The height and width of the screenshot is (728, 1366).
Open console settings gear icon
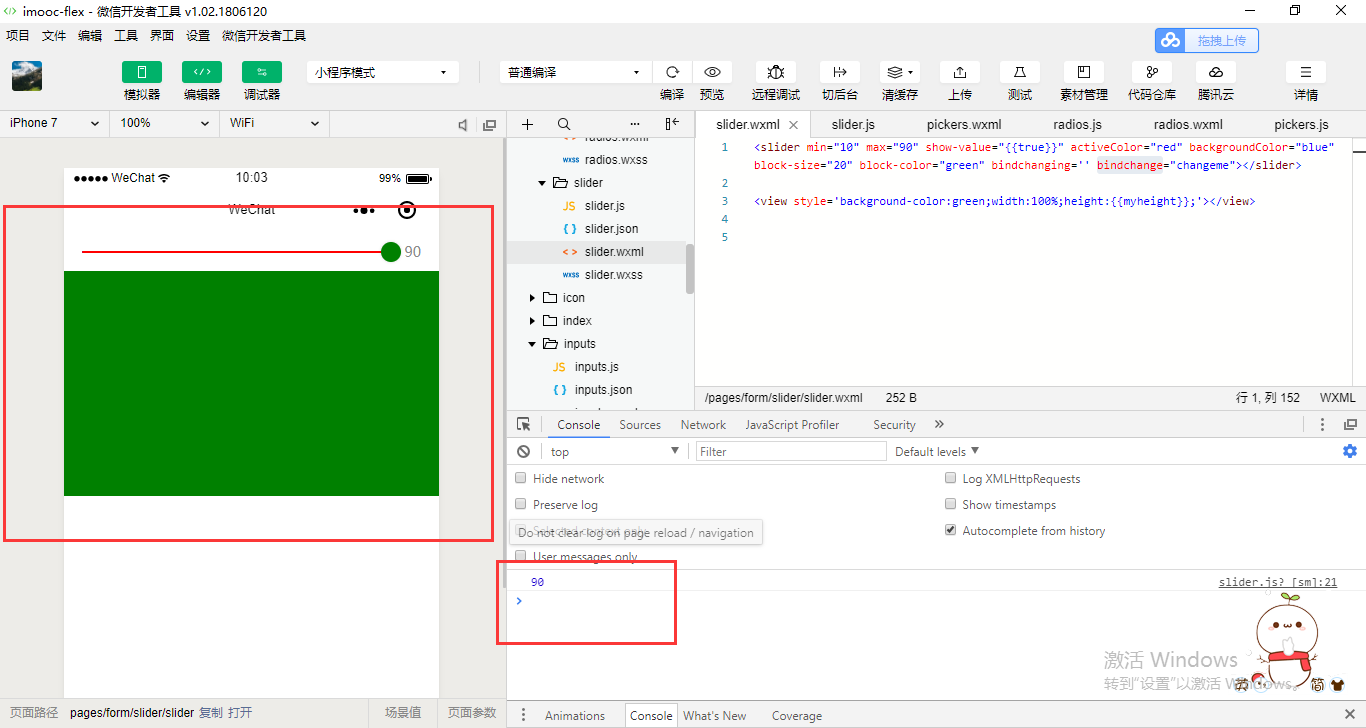(x=1350, y=451)
